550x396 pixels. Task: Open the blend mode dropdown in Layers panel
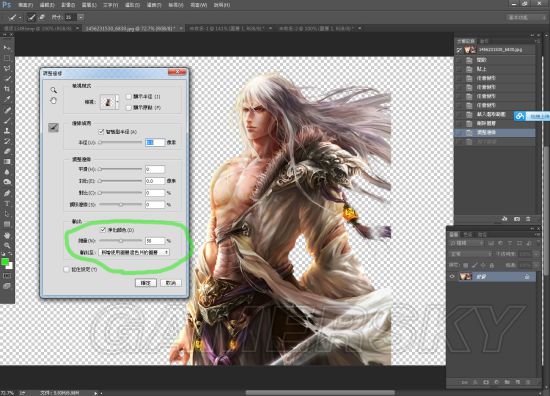pyautogui.click(x=470, y=254)
